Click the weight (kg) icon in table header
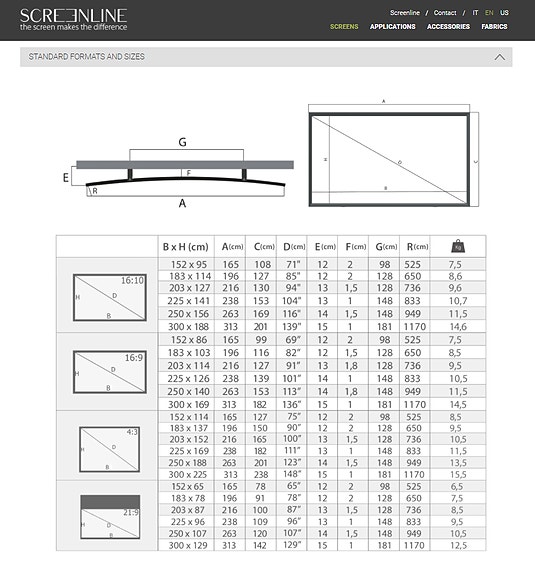The height and width of the screenshot is (575, 535). 458,246
